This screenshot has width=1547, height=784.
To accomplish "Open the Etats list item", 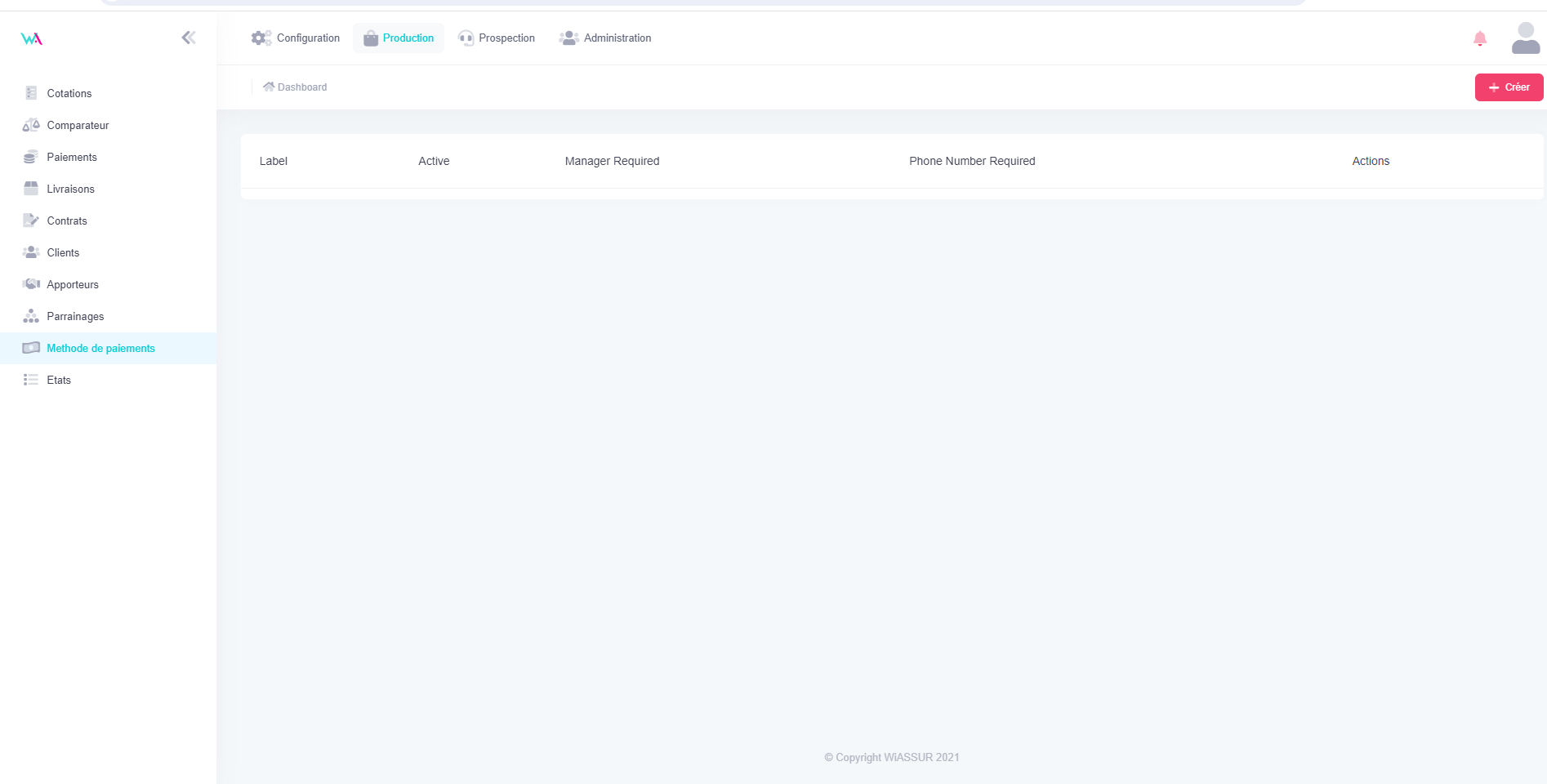I will pyautogui.click(x=59, y=381).
